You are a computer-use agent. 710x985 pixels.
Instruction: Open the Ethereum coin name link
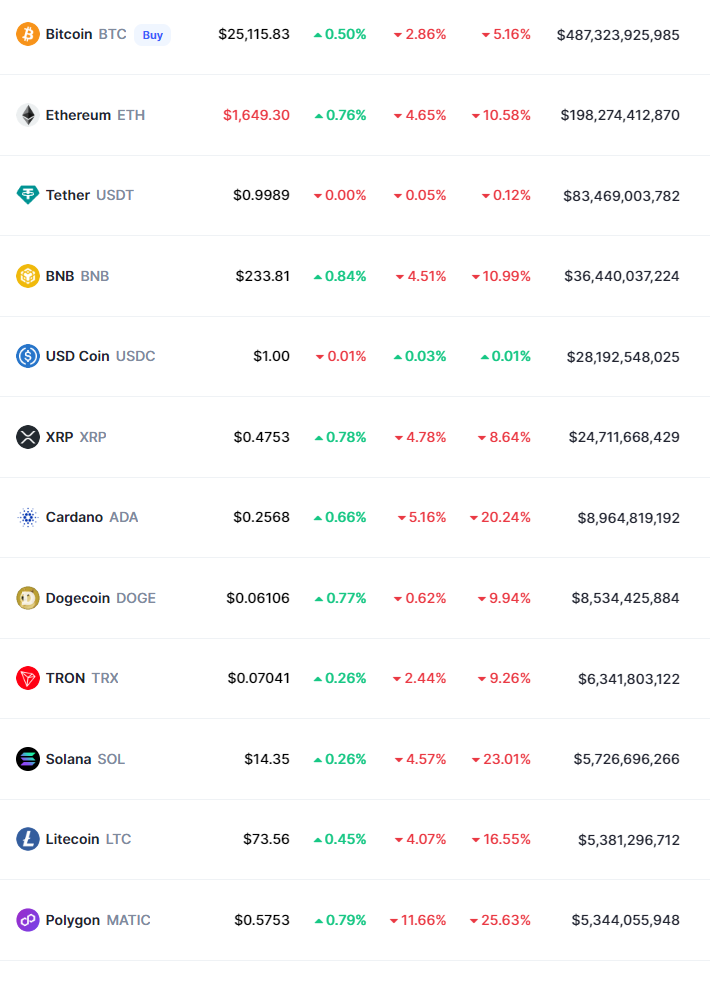point(78,115)
